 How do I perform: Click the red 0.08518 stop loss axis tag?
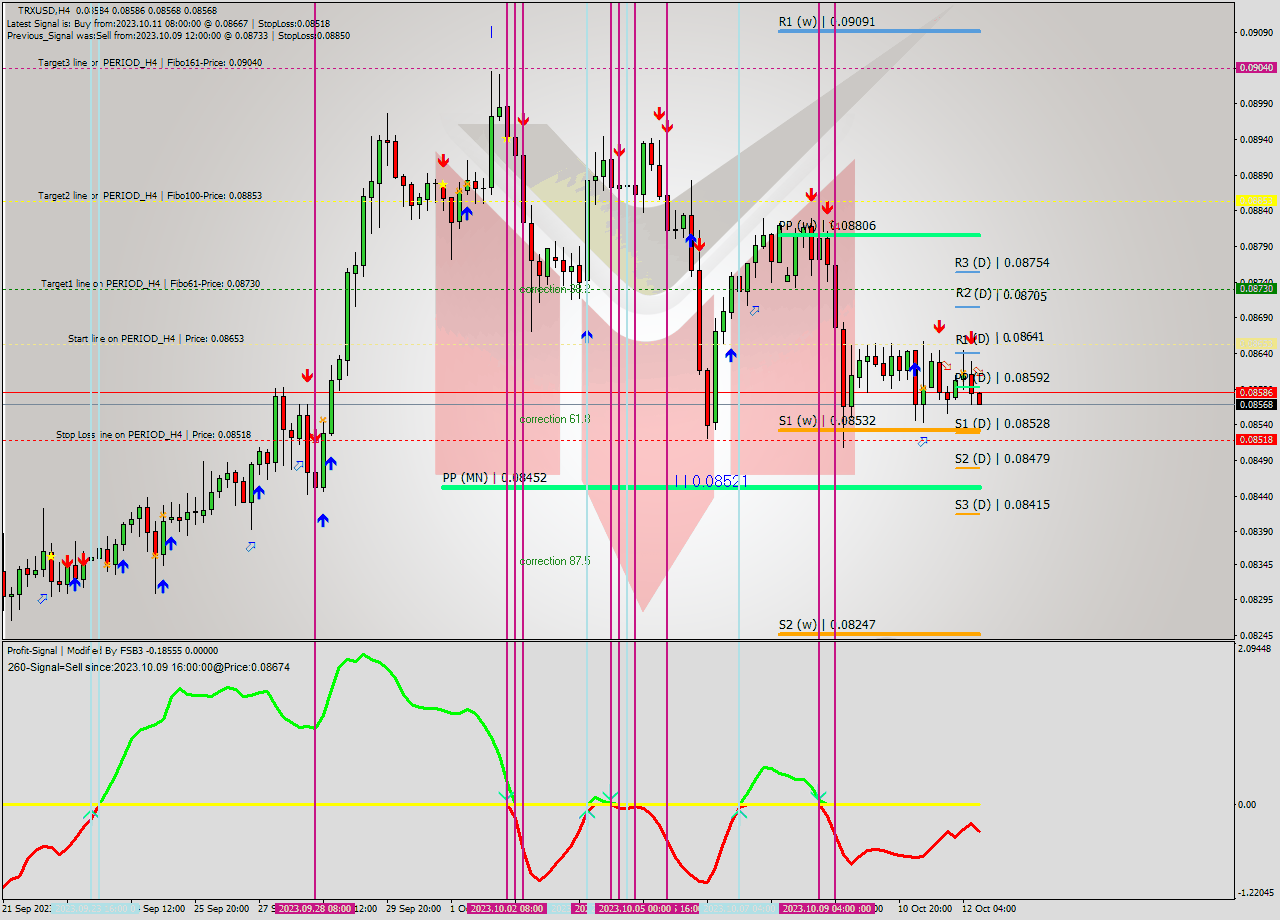[x=1256, y=439]
